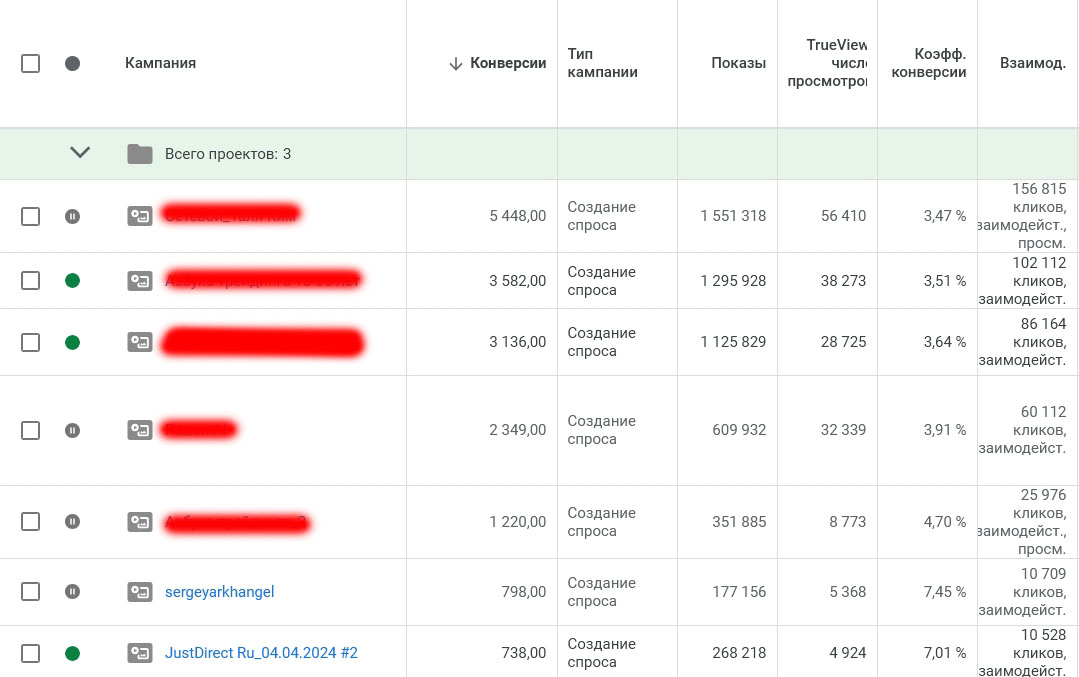This screenshot has width=1079, height=677.
Task: Click the paused status icon in the 2 349,00 row
Action: point(72,430)
